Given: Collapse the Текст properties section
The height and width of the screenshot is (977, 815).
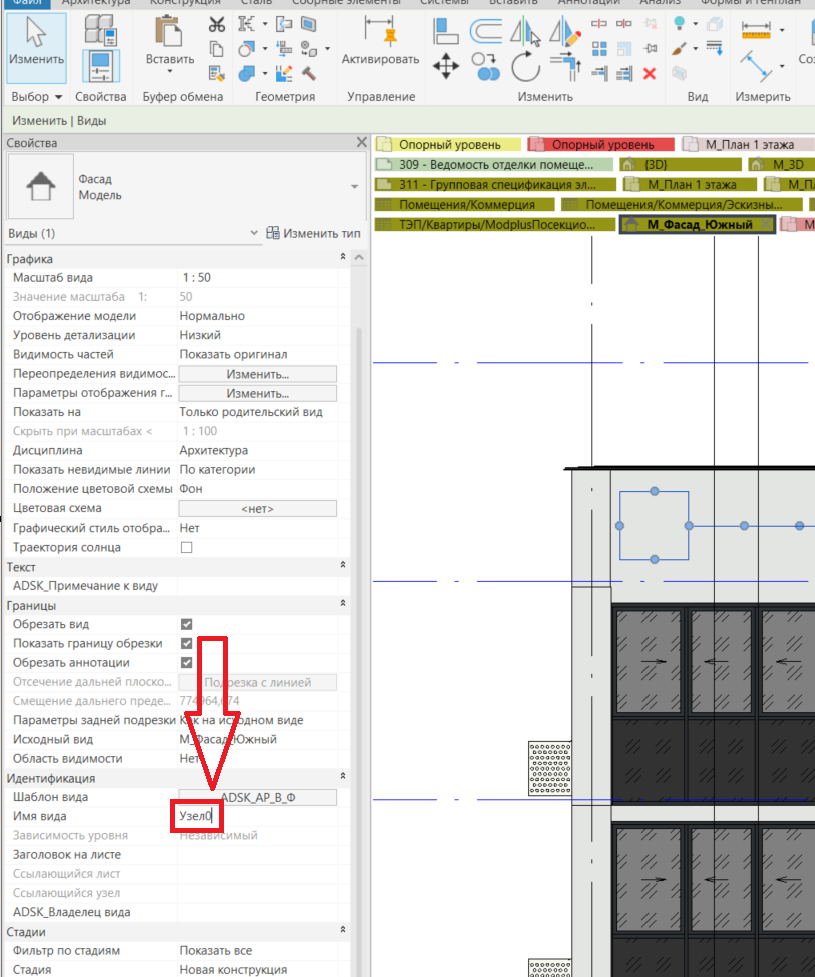Looking at the screenshot, I should tap(343, 565).
